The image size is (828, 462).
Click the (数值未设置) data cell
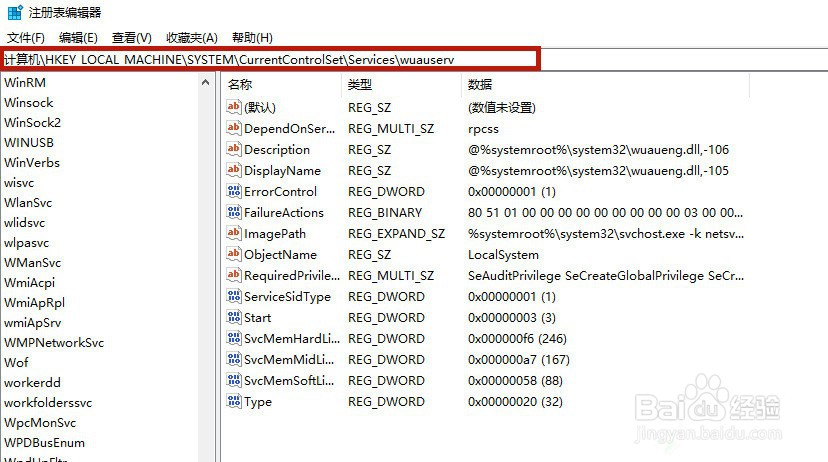(x=502, y=108)
